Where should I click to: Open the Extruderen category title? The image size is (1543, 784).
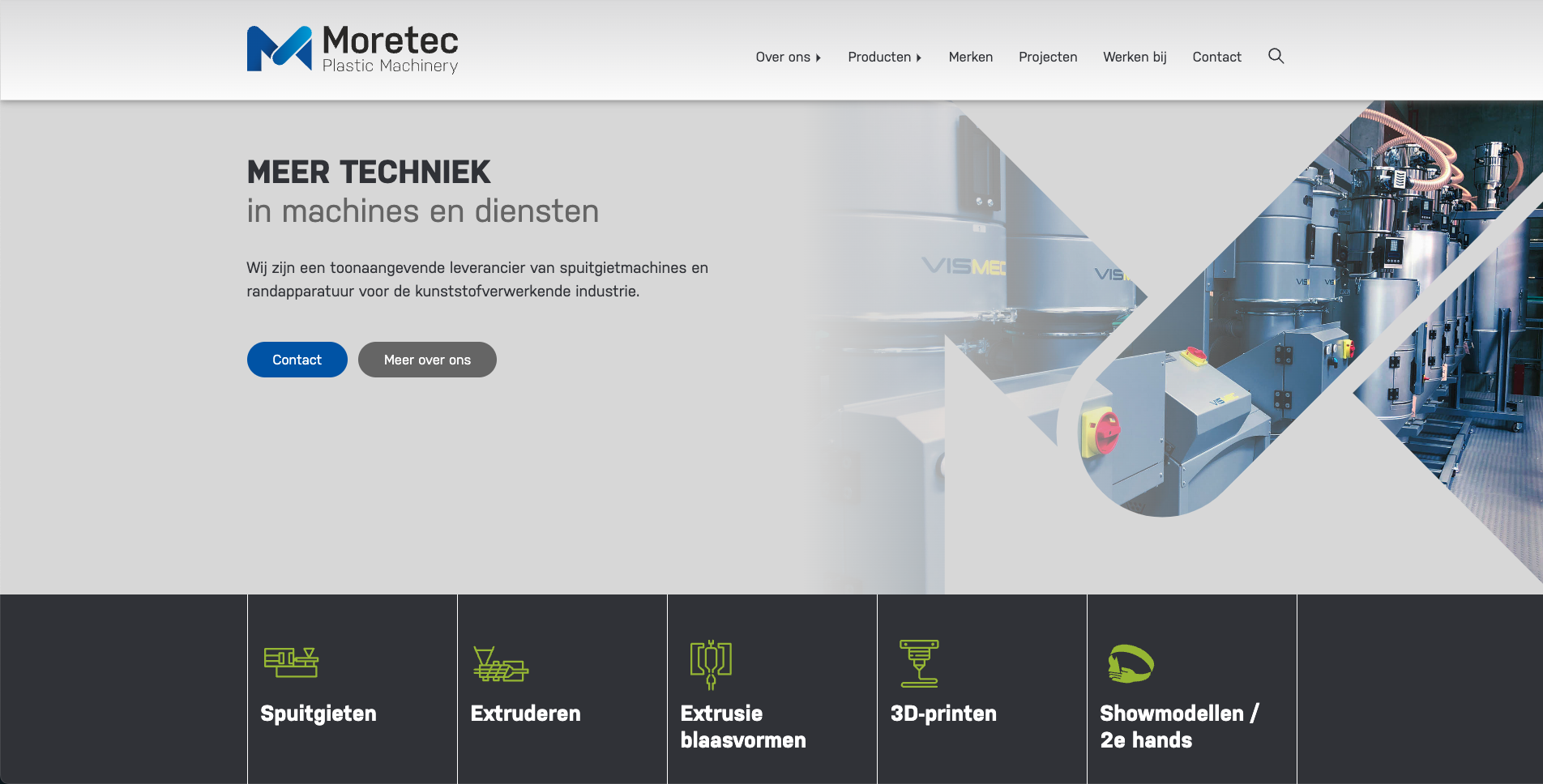pyautogui.click(x=525, y=714)
